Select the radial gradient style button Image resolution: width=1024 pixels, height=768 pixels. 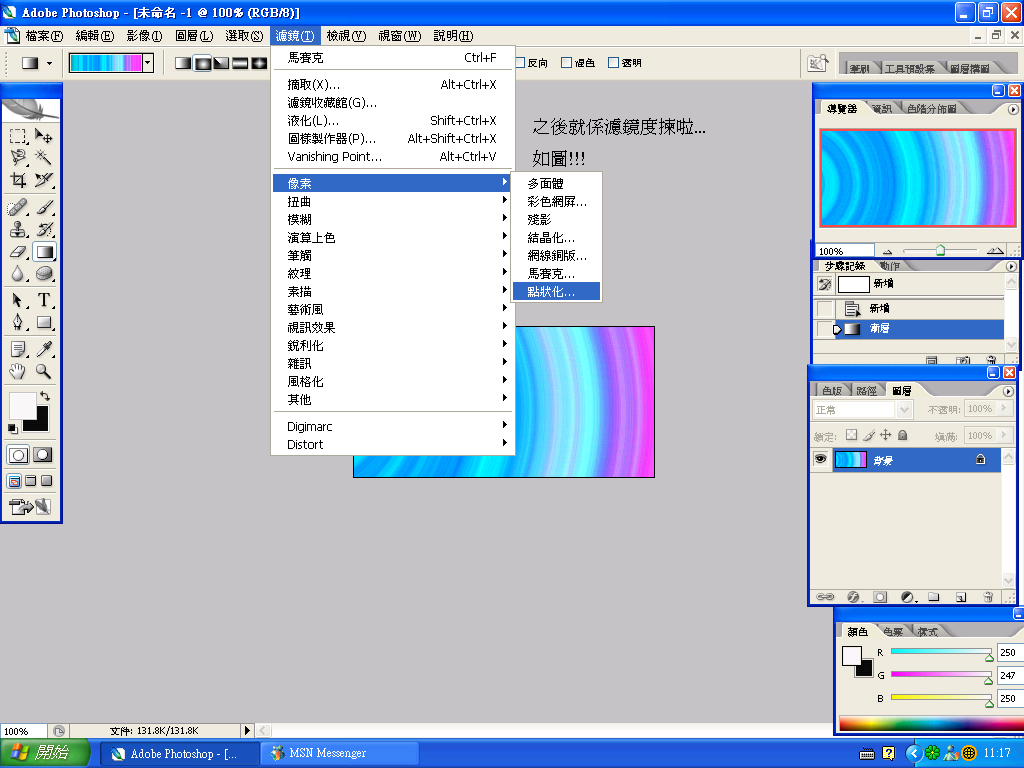pyautogui.click(x=202, y=63)
